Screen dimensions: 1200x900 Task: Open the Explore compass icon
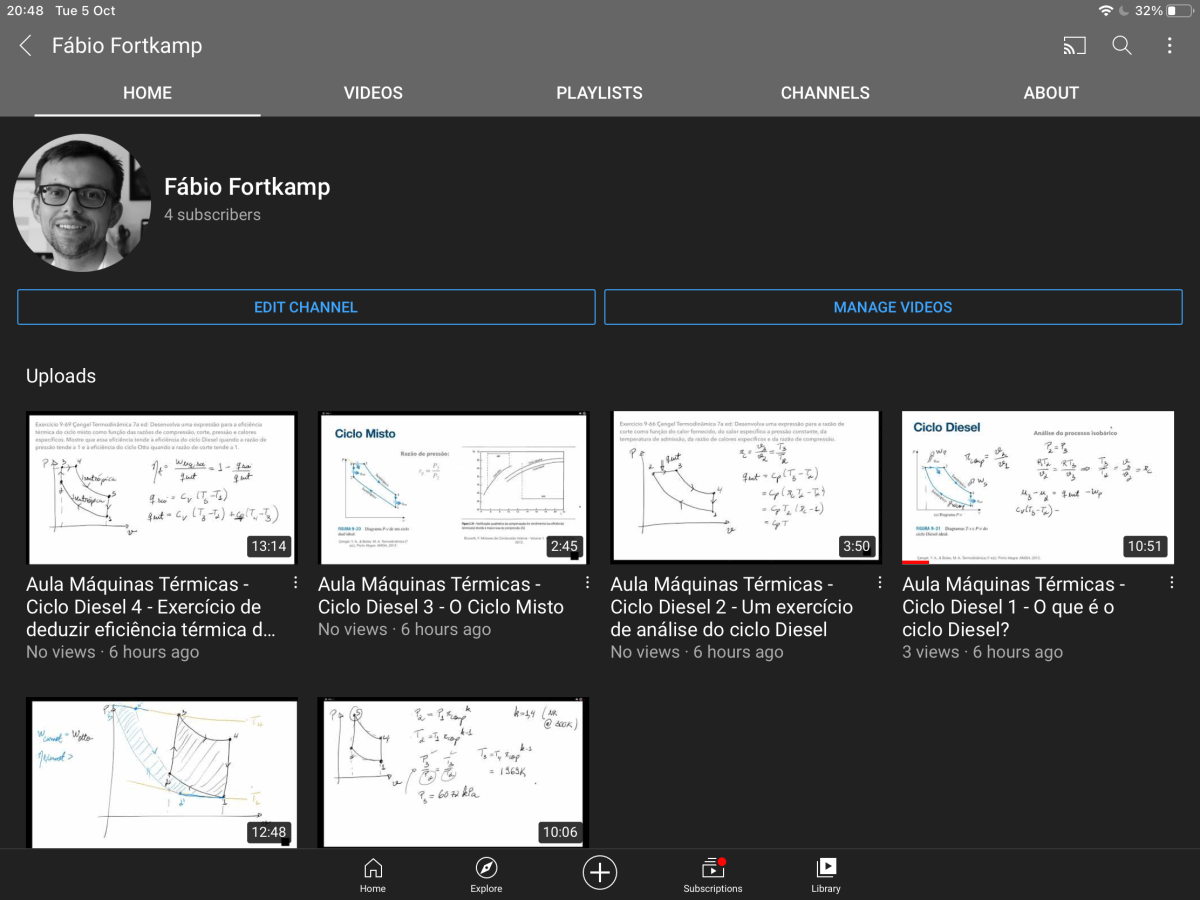click(486, 874)
